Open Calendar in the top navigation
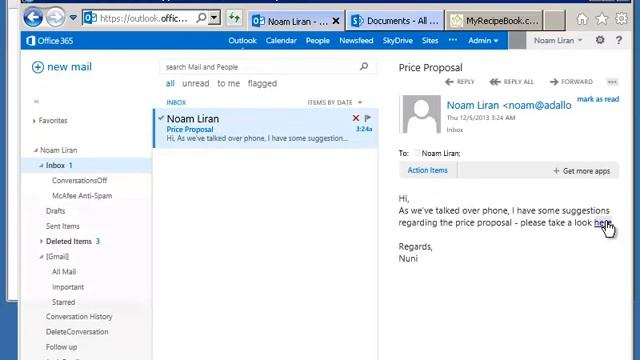The height and width of the screenshot is (360, 640). 281,40
